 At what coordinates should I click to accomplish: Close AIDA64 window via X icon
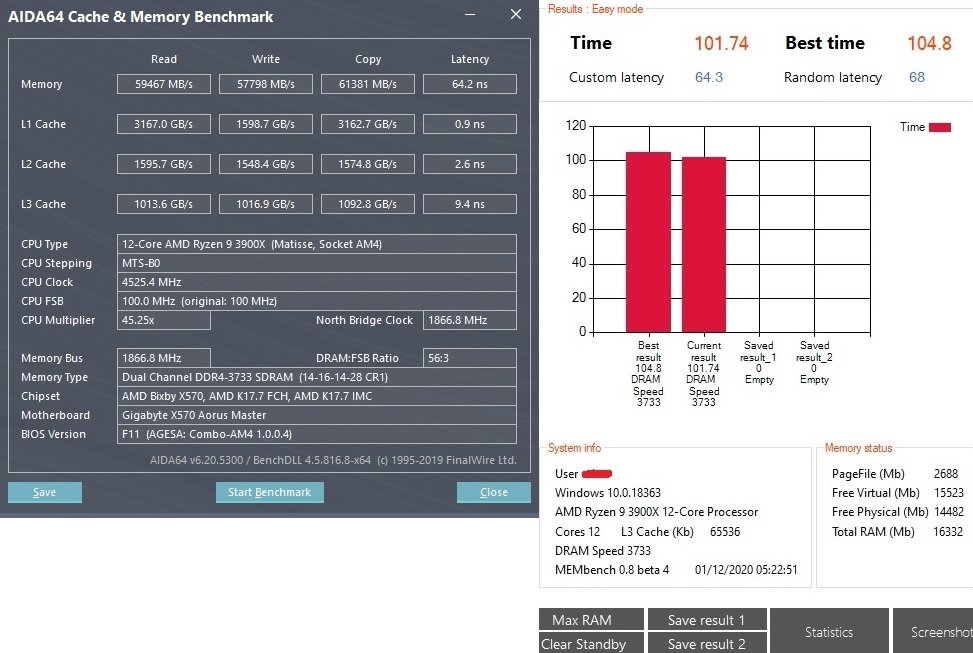516,14
